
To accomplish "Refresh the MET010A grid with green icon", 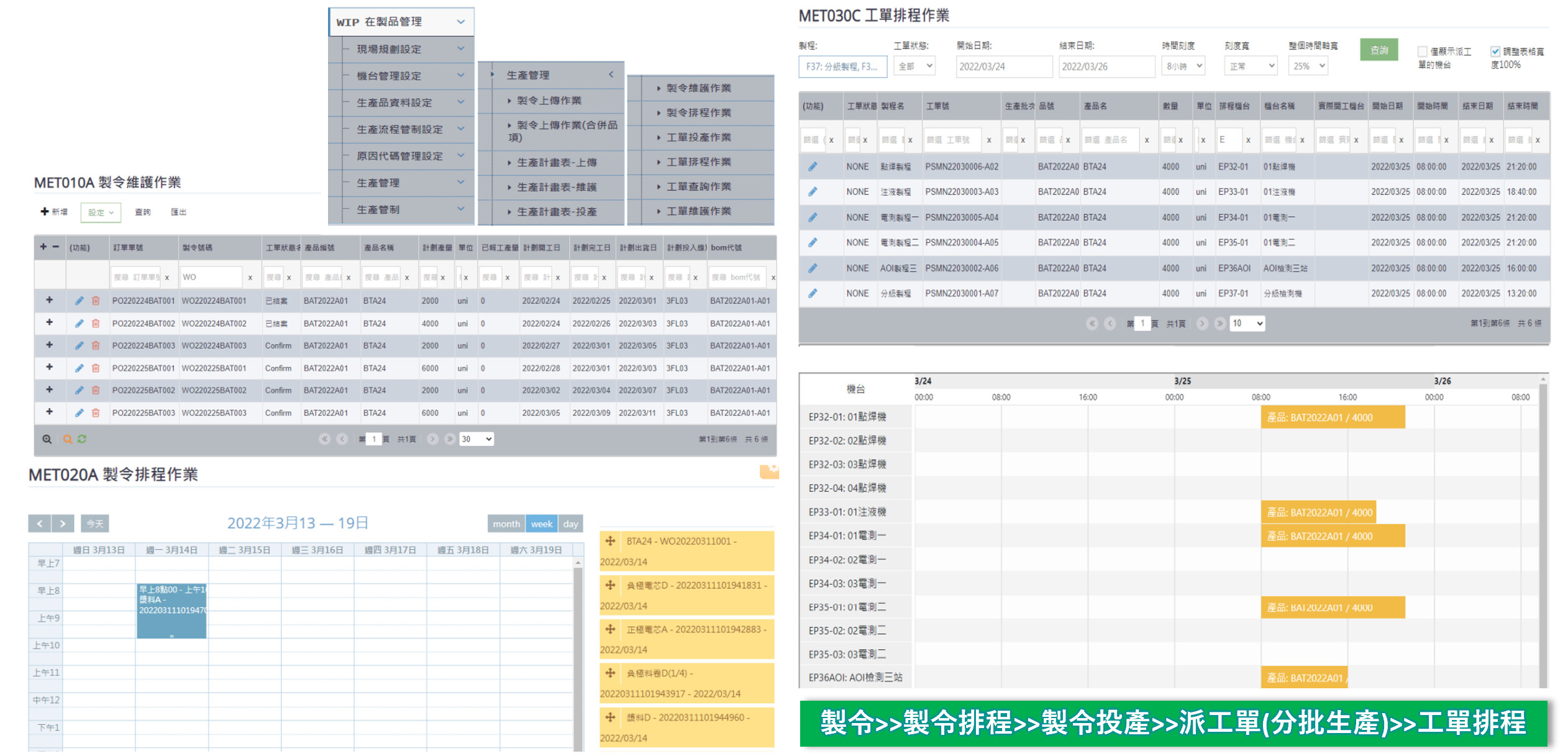I will pyautogui.click(x=82, y=439).
